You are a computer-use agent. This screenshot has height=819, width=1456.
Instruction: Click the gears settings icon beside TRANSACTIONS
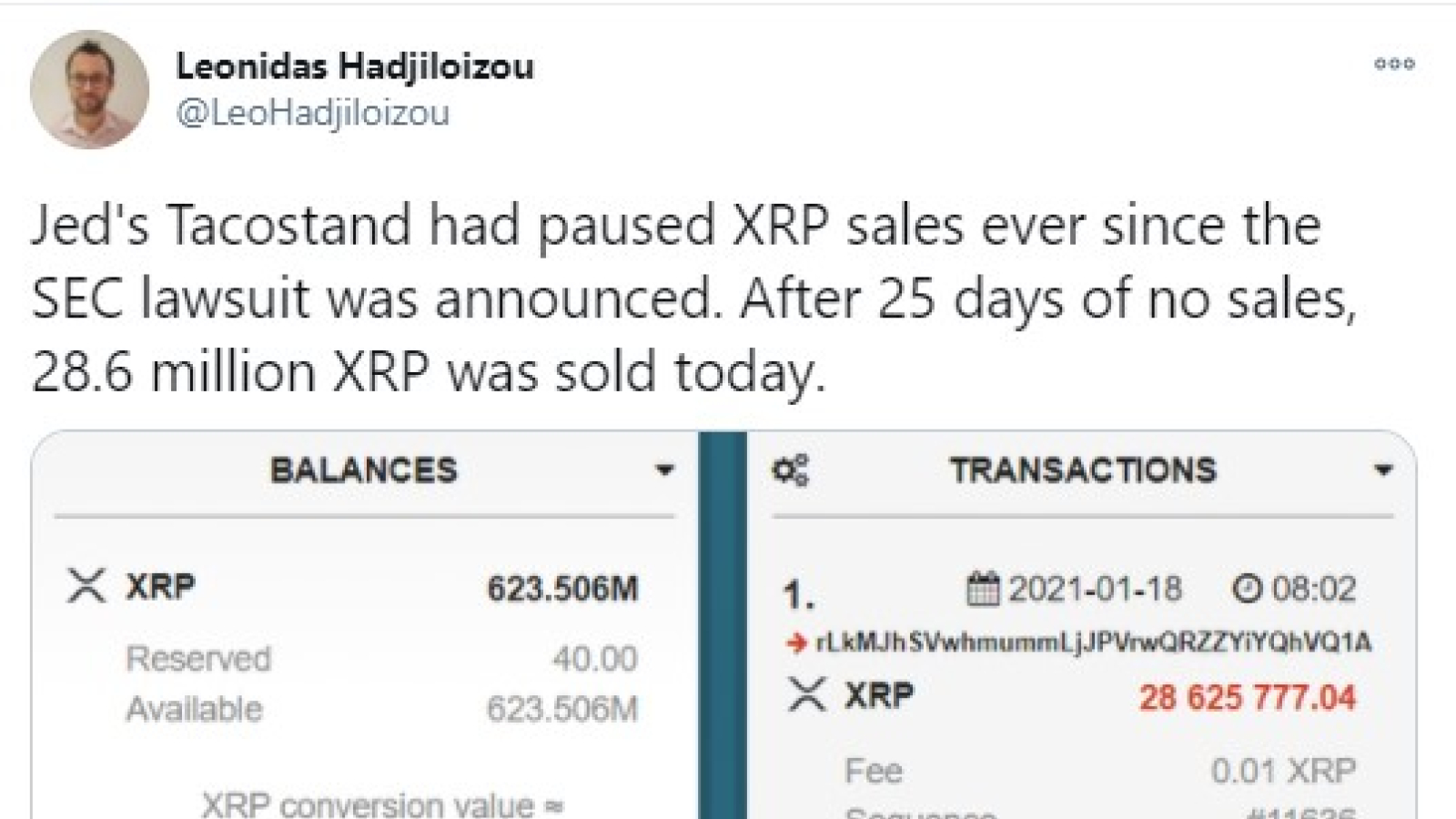click(x=790, y=470)
